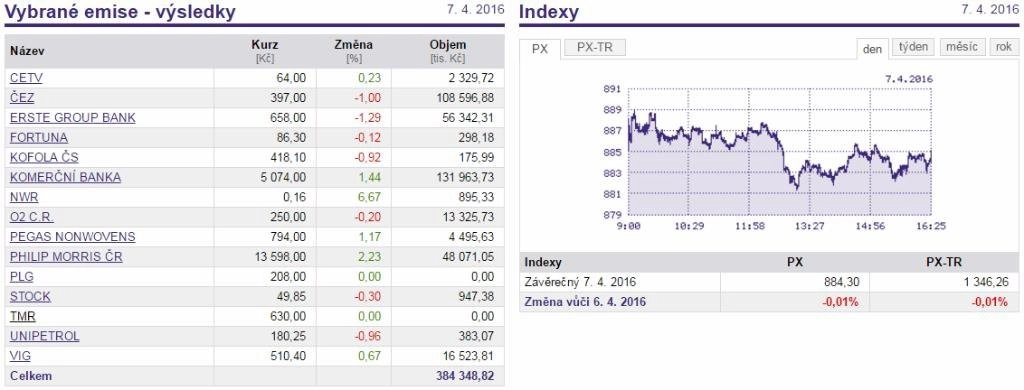The image size is (1024, 390).
Task: Open the PHILIP MORRIS ČR link
Action: coord(66,257)
